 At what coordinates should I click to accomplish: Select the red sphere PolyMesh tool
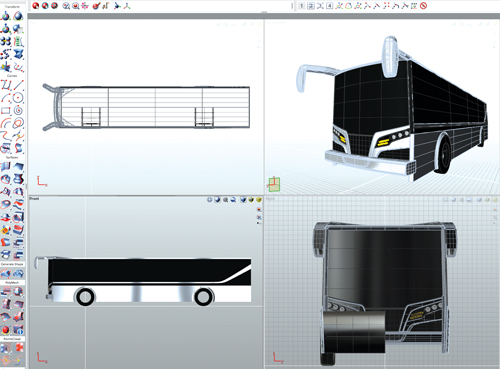tap(6, 330)
